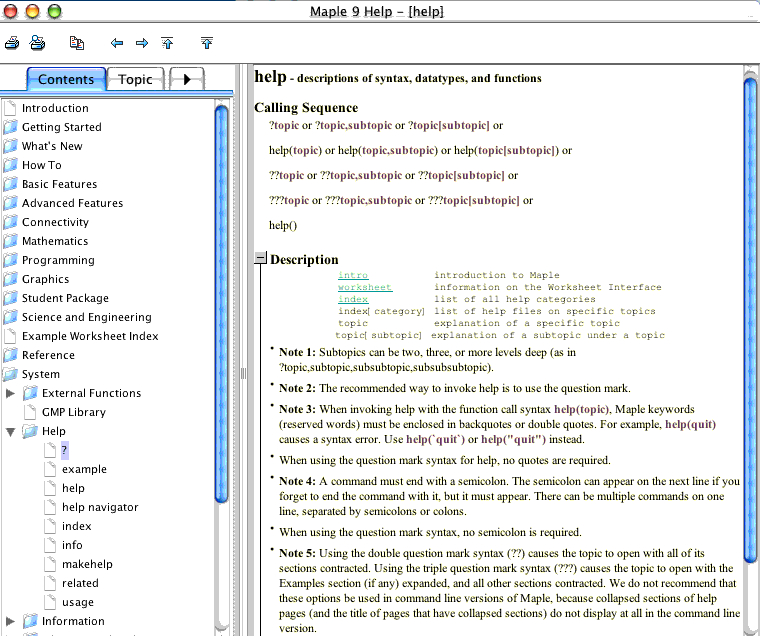Click the print topic printer icon

coord(12,43)
